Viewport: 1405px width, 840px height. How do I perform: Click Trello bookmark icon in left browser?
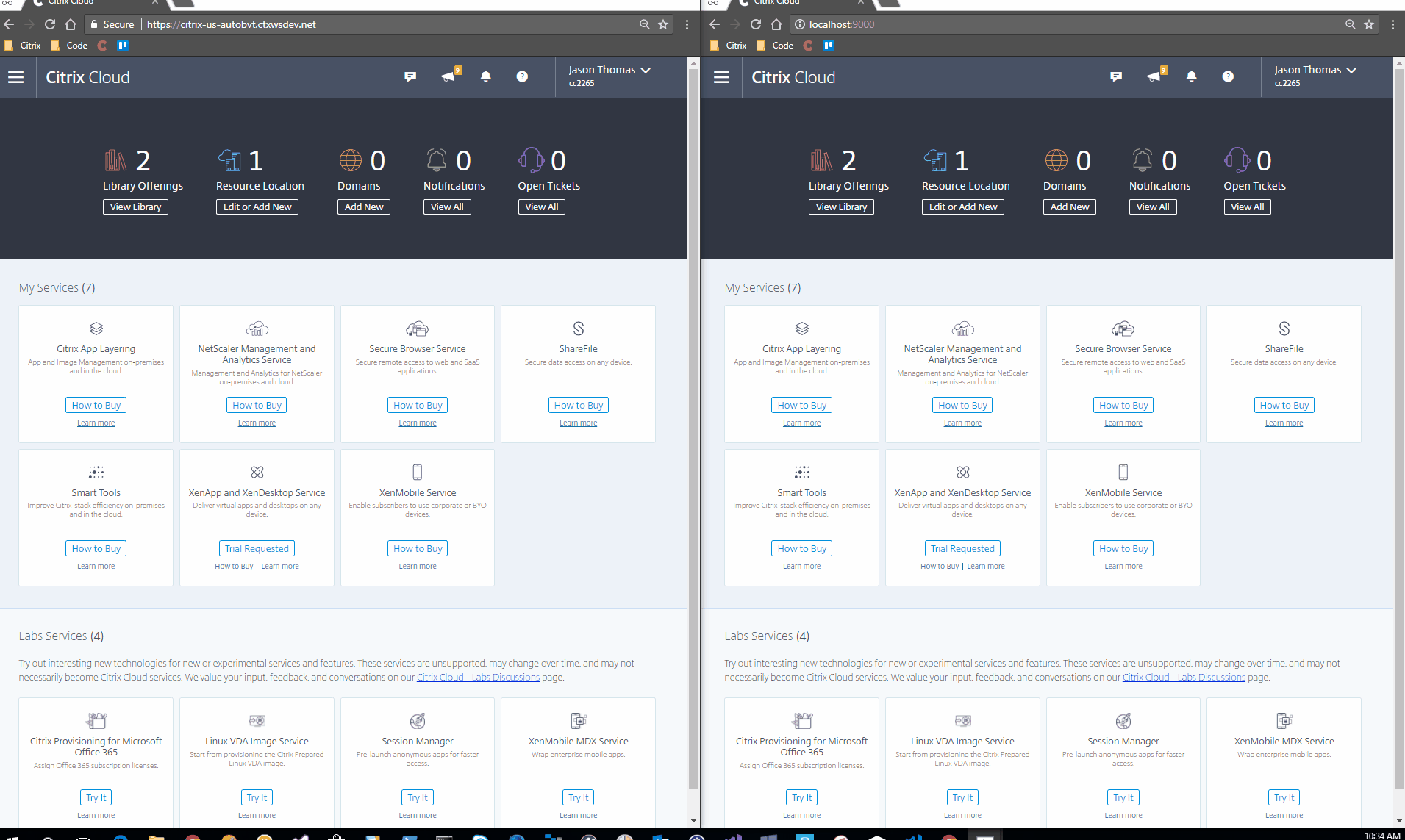pos(123,46)
